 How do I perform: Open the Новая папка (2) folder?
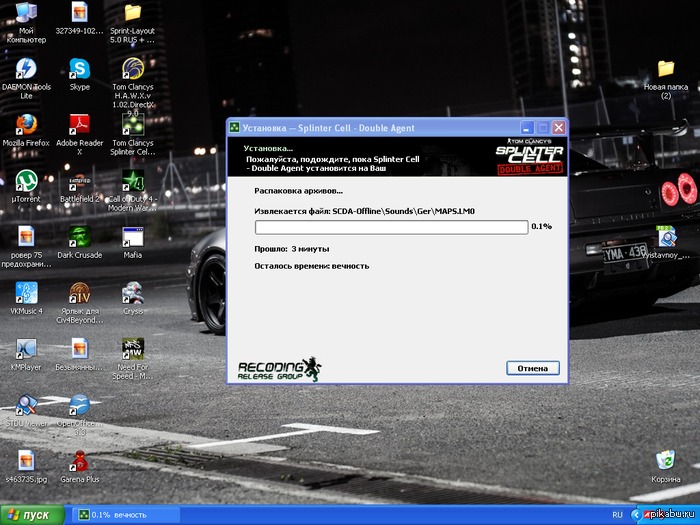[x=665, y=70]
